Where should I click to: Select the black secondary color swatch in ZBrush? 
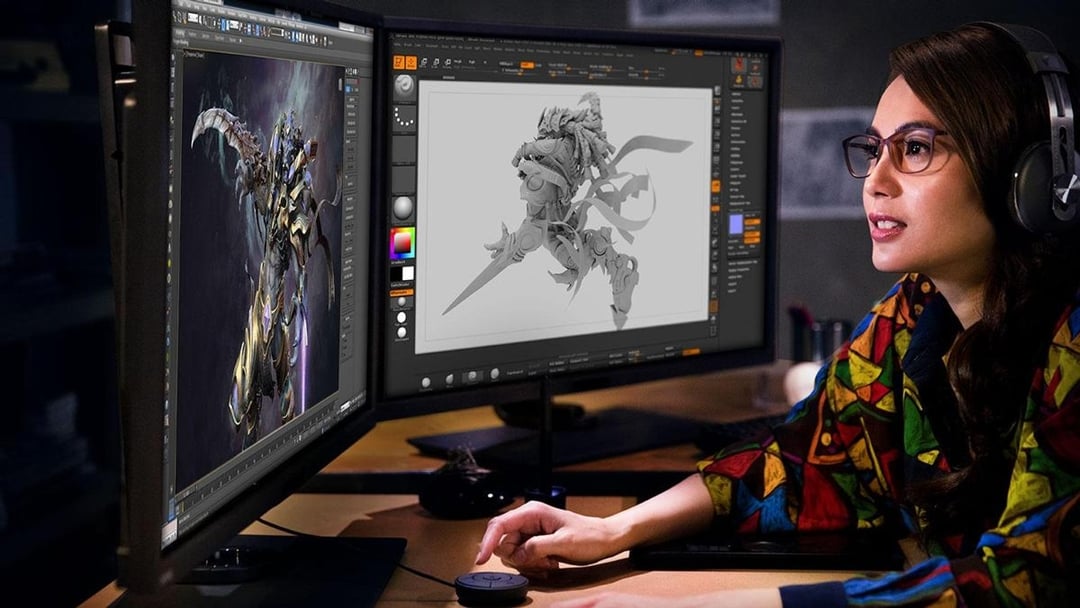[x=395, y=273]
